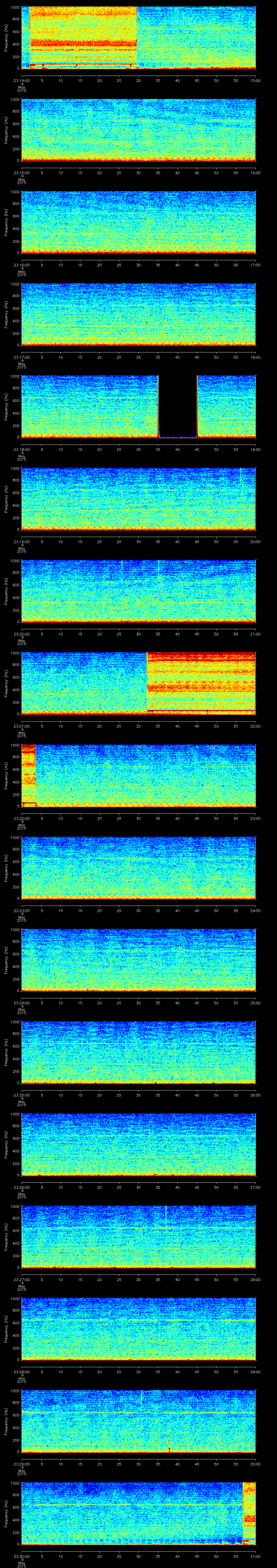
Task: Click the 23:29:00 start time label
Action: pos(21,1463)
